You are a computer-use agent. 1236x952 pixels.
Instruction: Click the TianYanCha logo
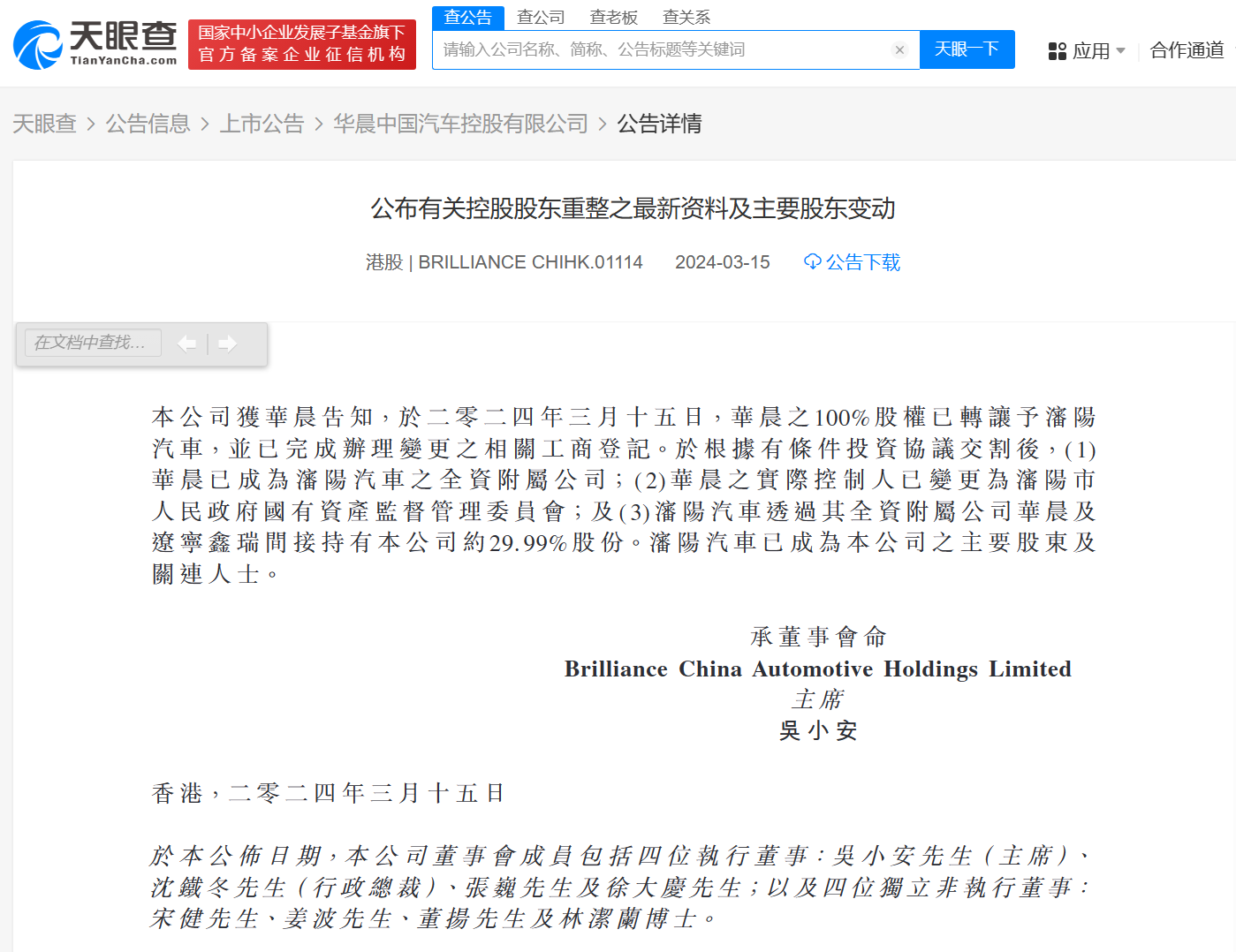(x=95, y=44)
